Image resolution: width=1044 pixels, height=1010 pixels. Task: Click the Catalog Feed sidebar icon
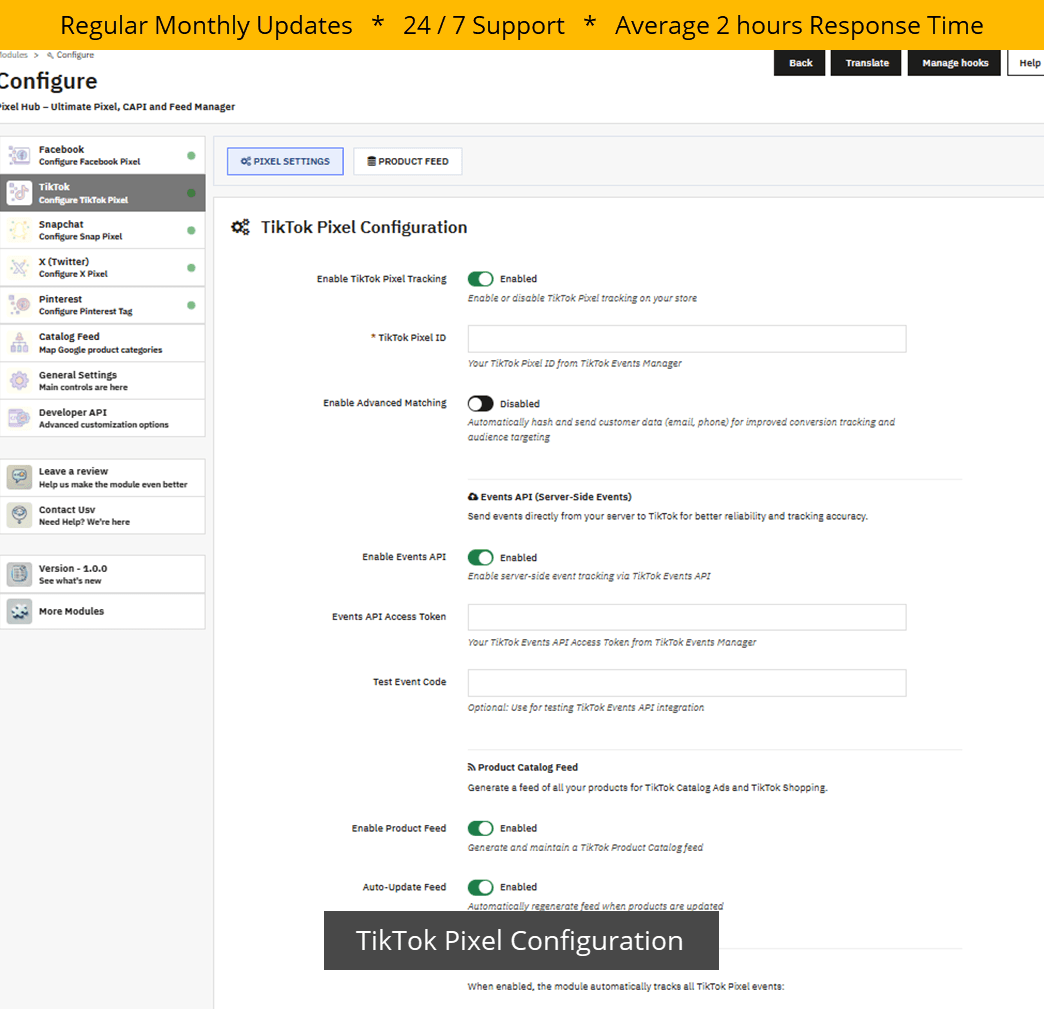coord(19,343)
